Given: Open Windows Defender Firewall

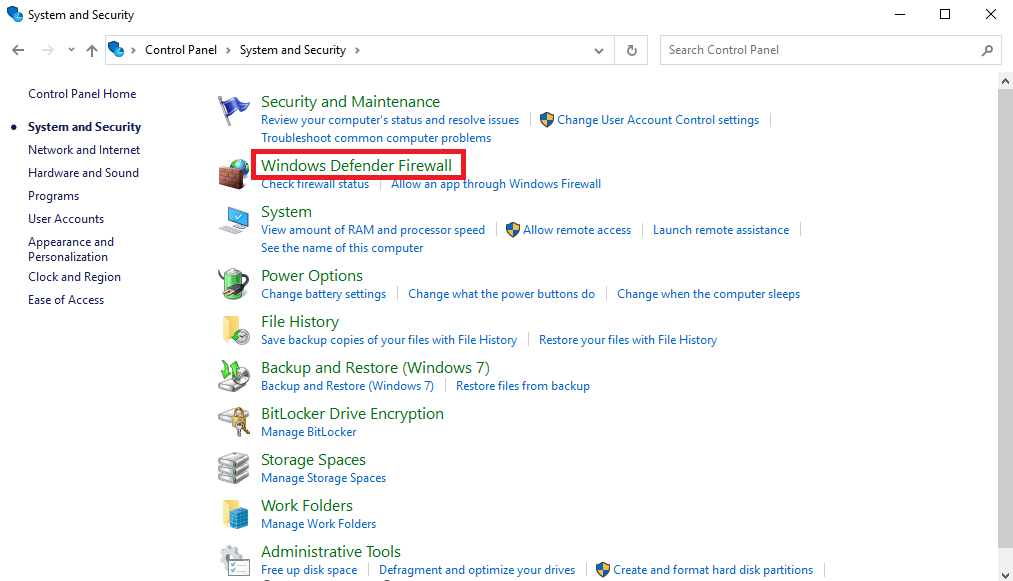Looking at the screenshot, I should 357,165.
